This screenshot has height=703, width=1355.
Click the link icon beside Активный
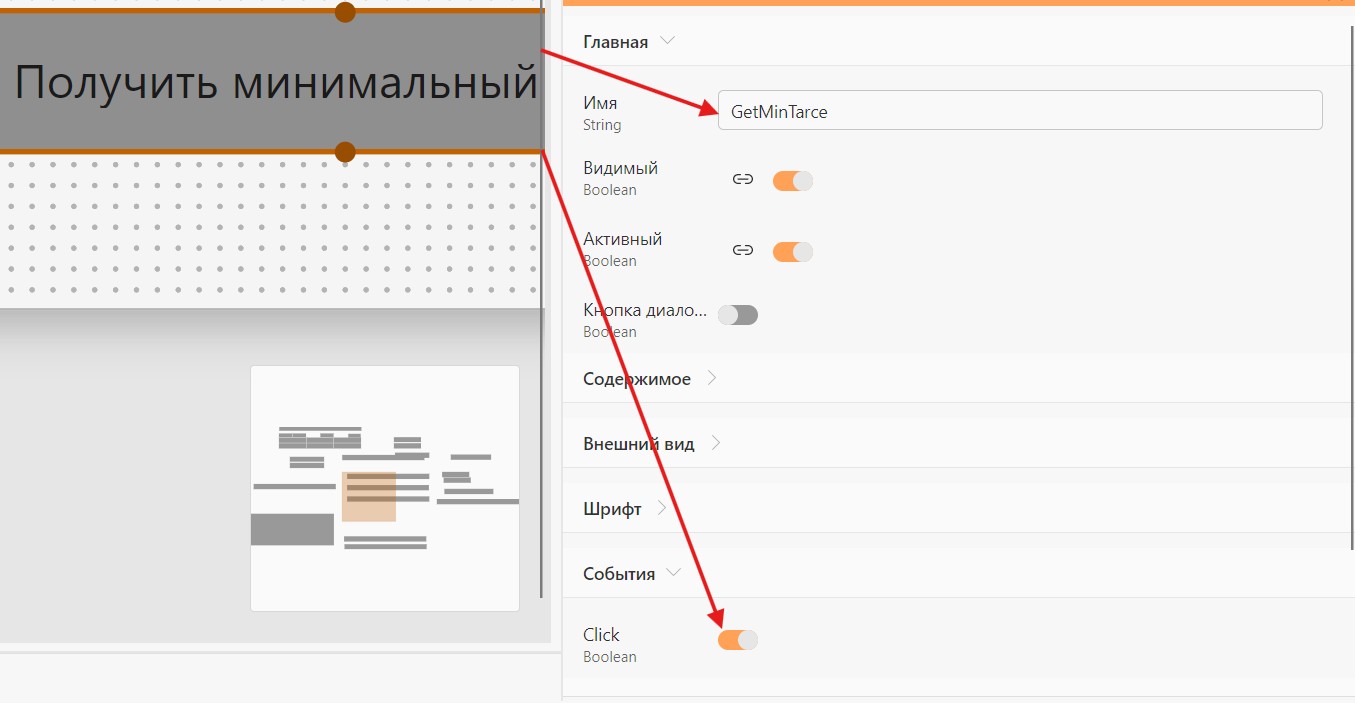[x=742, y=251]
